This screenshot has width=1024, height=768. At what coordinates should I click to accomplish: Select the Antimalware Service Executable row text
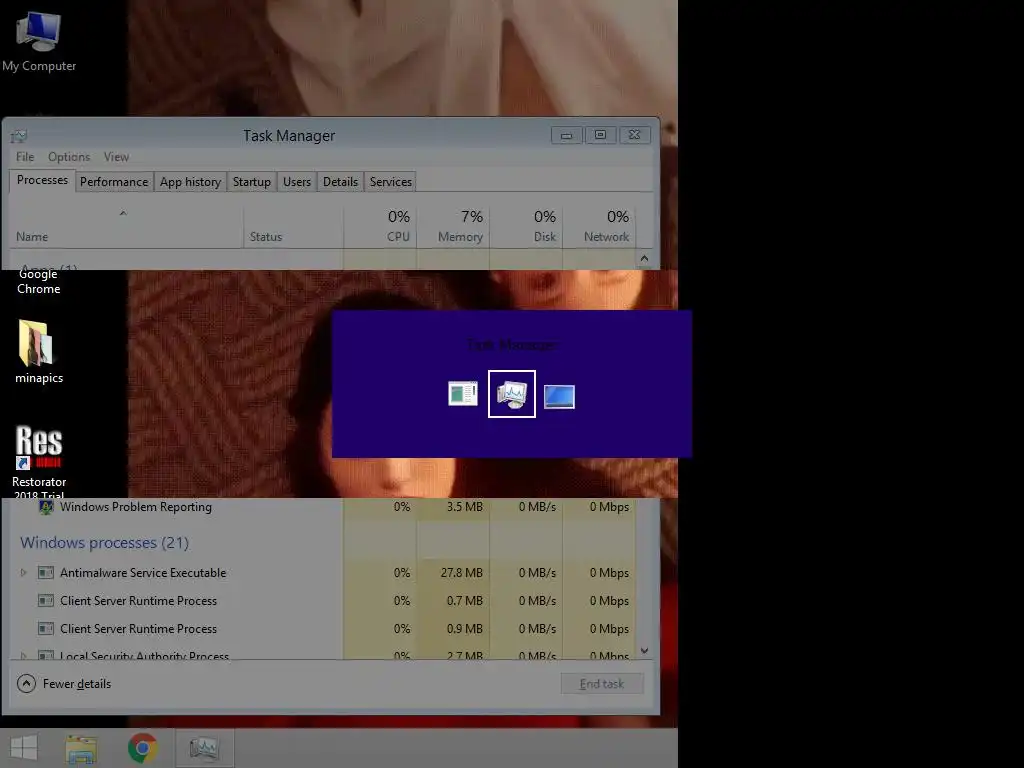click(x=143, y=573)
